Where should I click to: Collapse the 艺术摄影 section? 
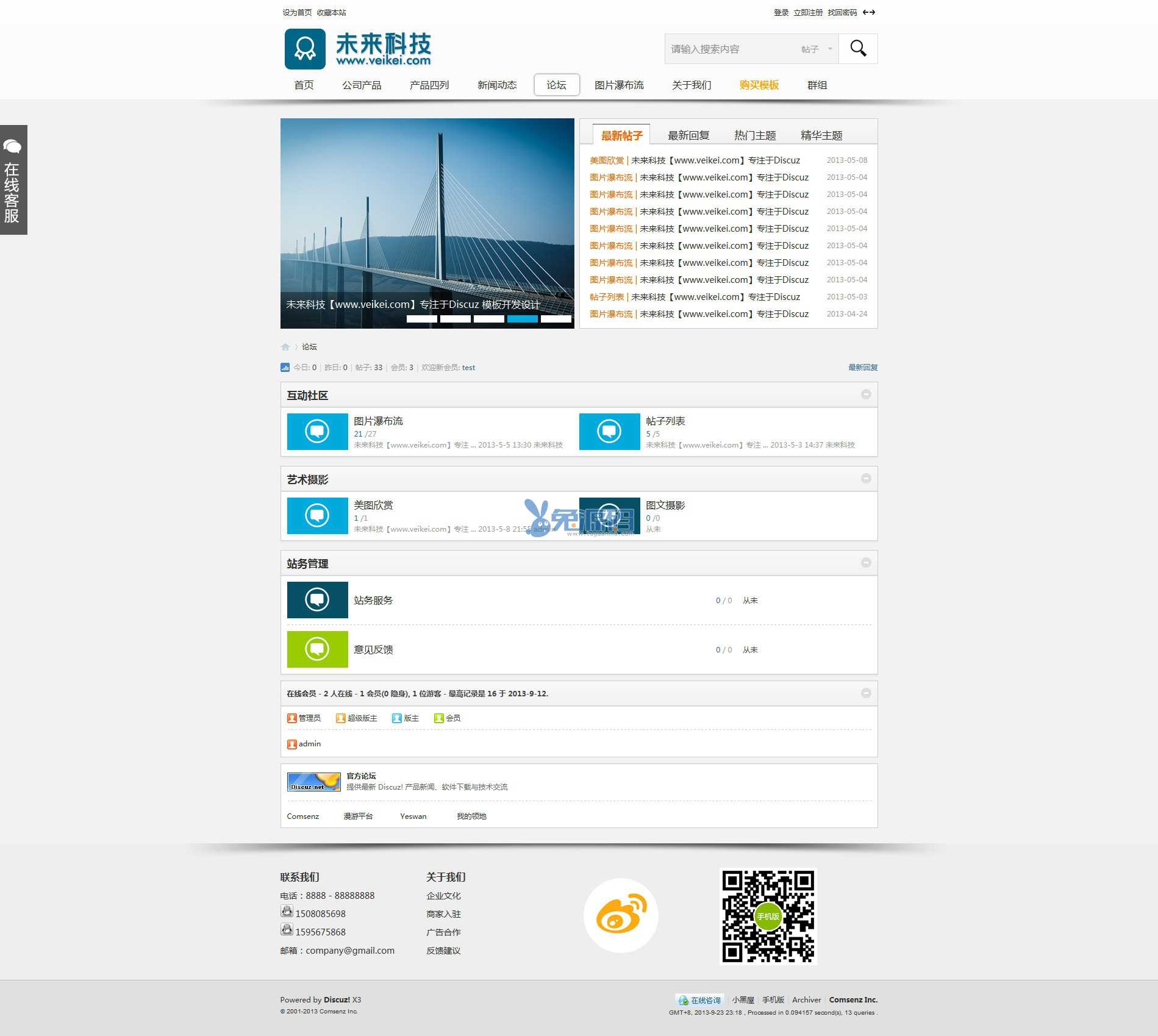click(865, 479)
